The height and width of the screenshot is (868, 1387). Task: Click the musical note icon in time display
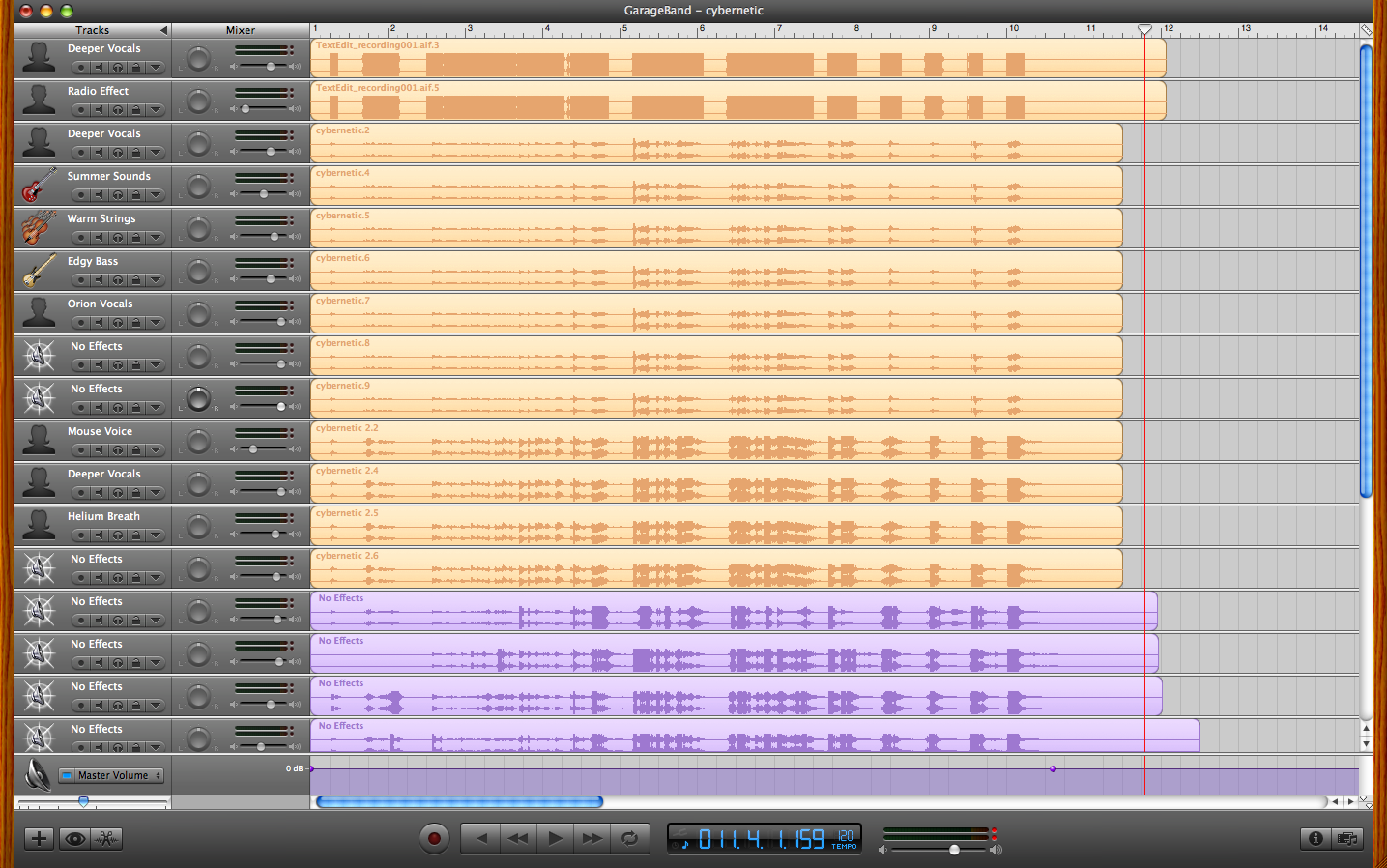coord(685,845)
